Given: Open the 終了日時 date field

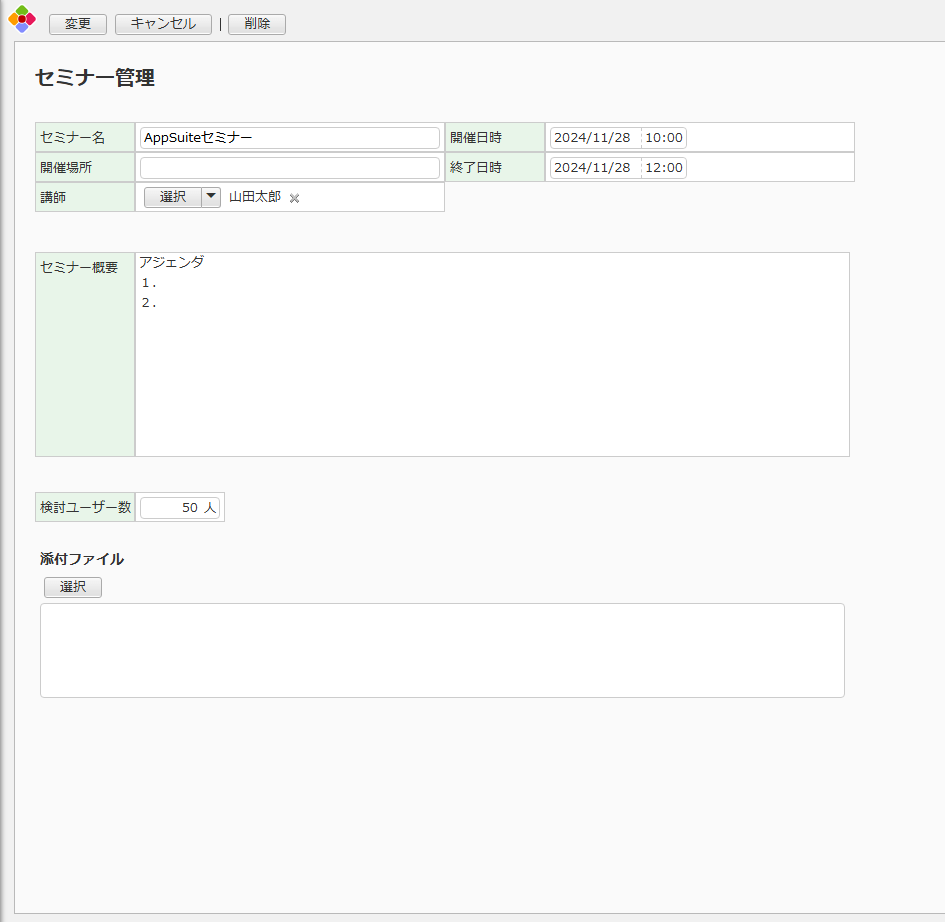Looking at the screenshot, I should click(593, 168).
